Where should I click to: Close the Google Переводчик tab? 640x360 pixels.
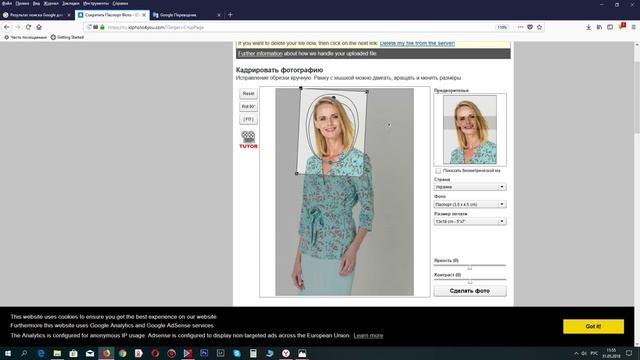[219, 15]
